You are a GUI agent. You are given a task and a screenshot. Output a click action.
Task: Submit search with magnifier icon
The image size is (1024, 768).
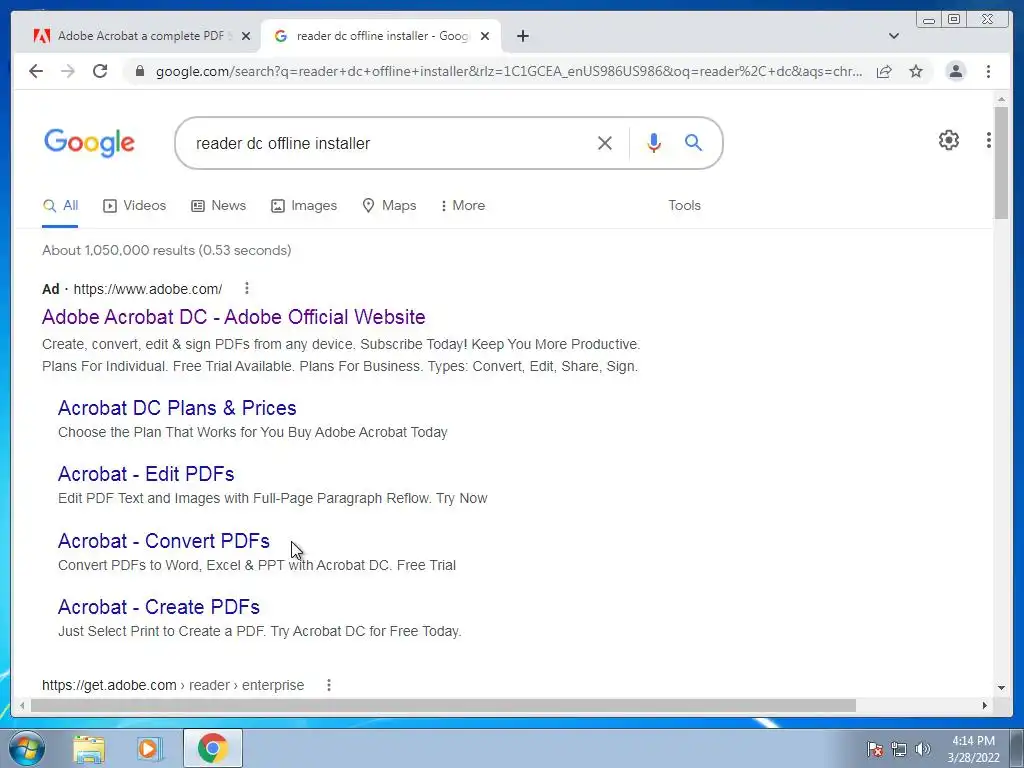tap(694, 142)
